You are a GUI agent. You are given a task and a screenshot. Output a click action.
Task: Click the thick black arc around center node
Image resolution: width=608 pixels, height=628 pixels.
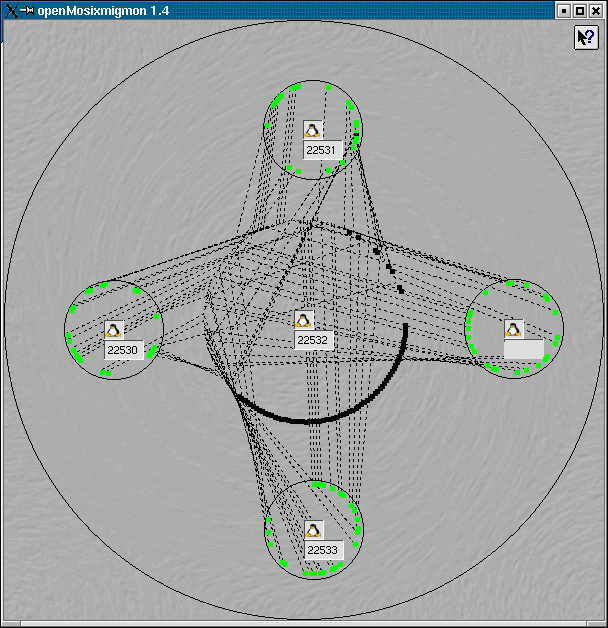(x=310, y=419)
